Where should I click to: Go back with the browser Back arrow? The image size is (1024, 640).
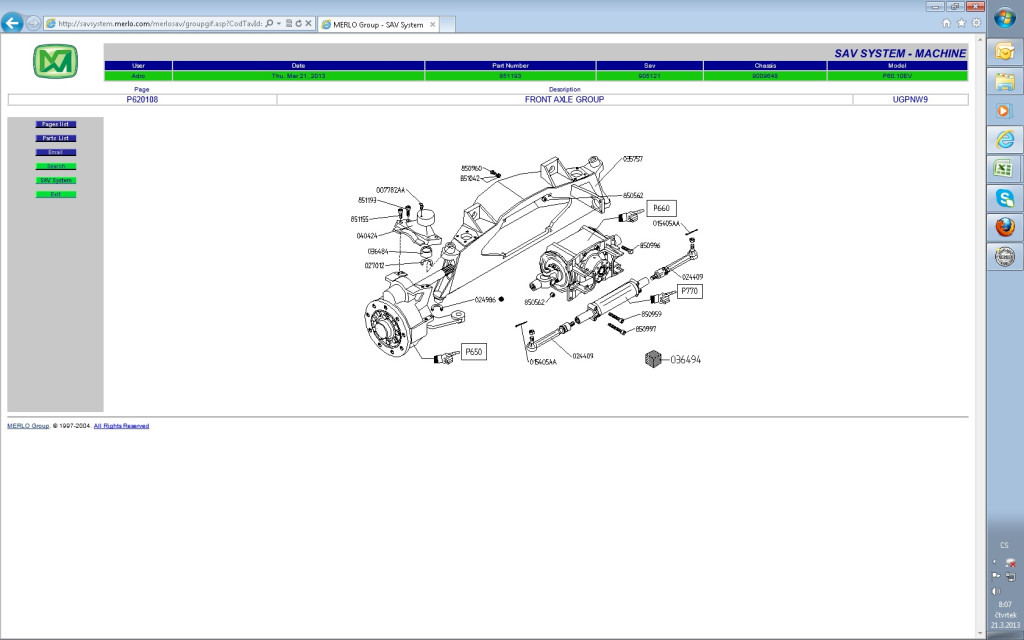click(x=12, y=23)
